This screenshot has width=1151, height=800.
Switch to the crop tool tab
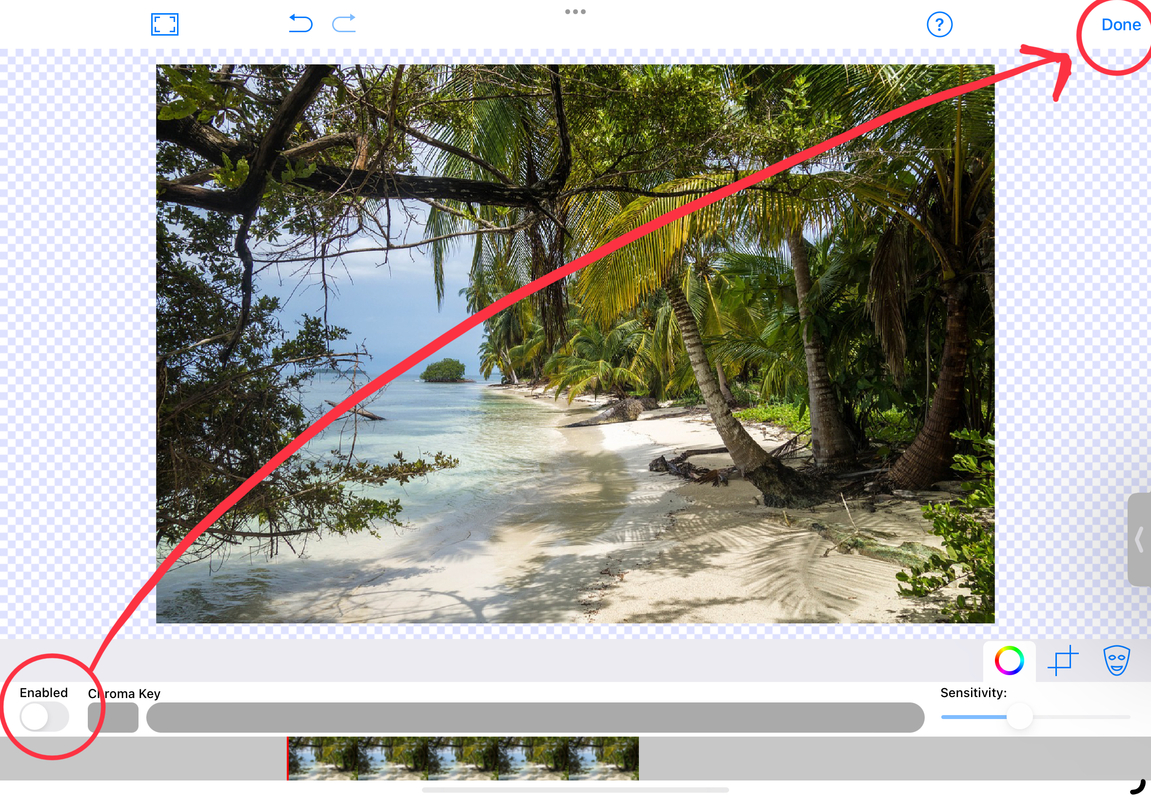pos(1063,661)
